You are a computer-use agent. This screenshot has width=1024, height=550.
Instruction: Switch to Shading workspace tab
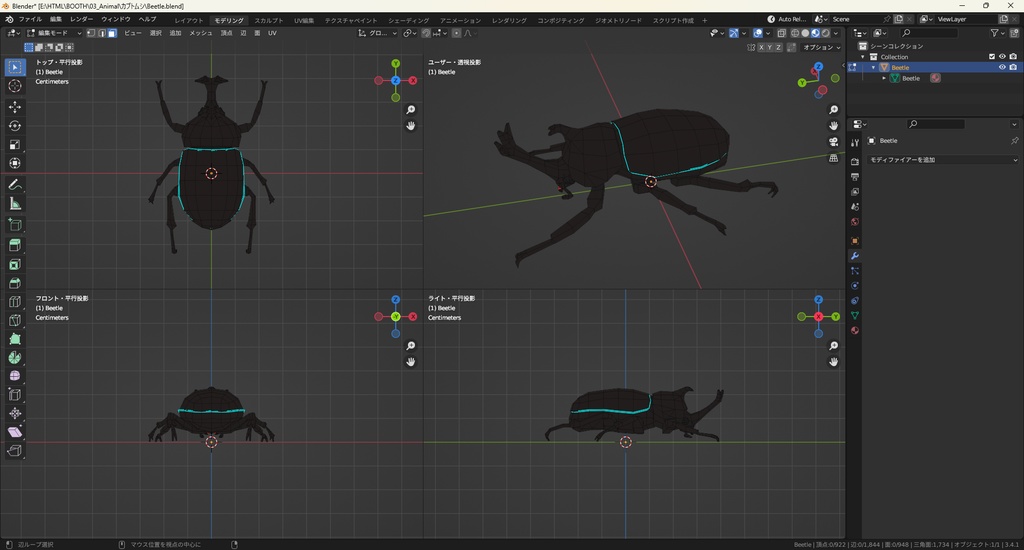click(408, 20)
